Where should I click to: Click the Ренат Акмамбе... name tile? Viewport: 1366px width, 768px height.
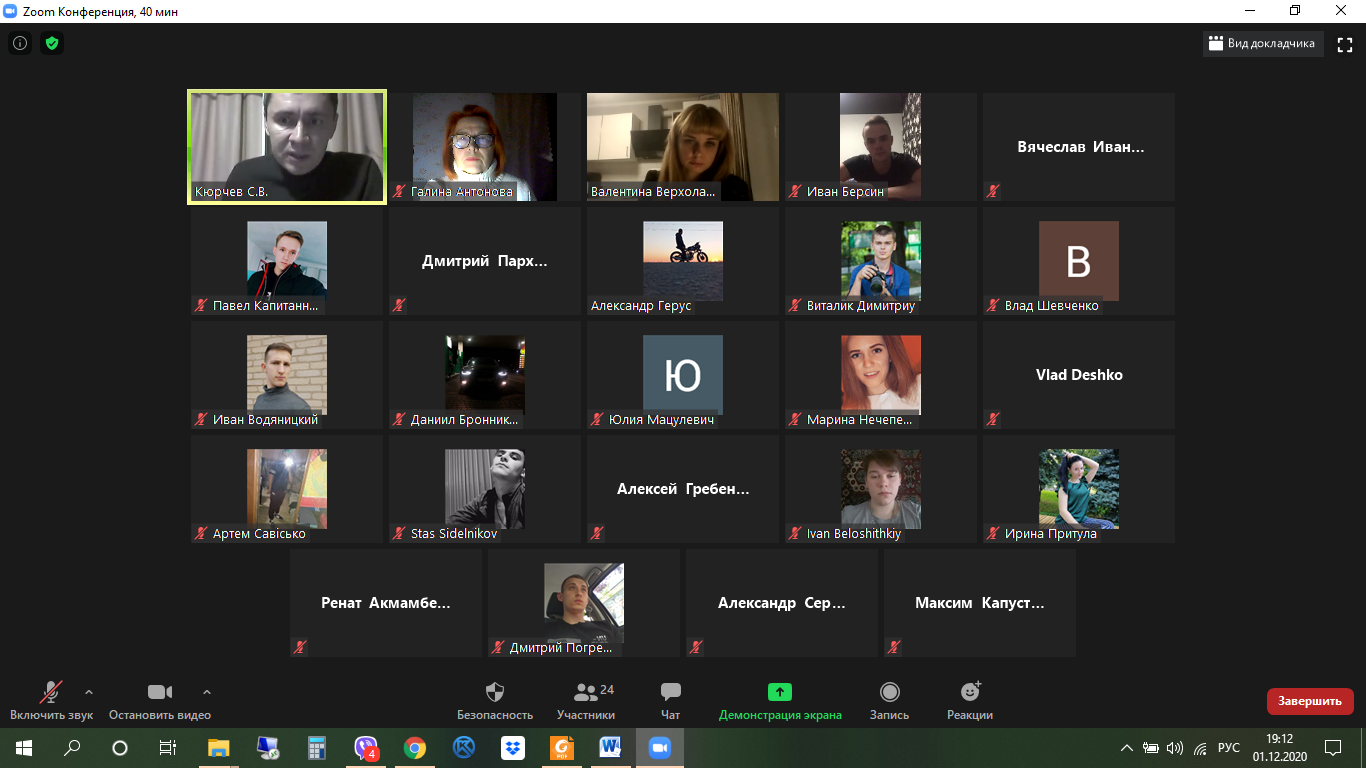tap(386, 603)
